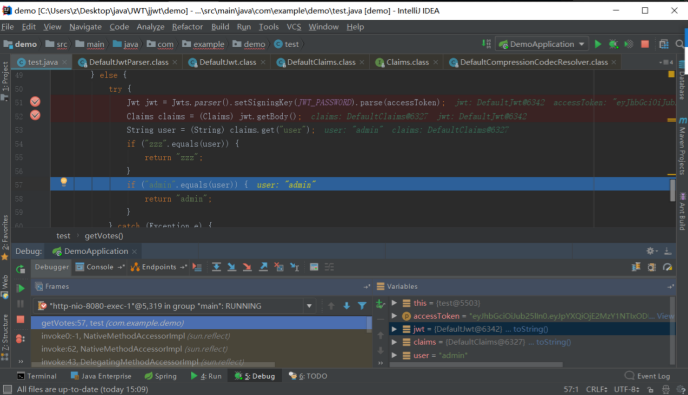Toggle the breakpoint on line 52
This screenshot has height=395, width=688.
(35, 115)
